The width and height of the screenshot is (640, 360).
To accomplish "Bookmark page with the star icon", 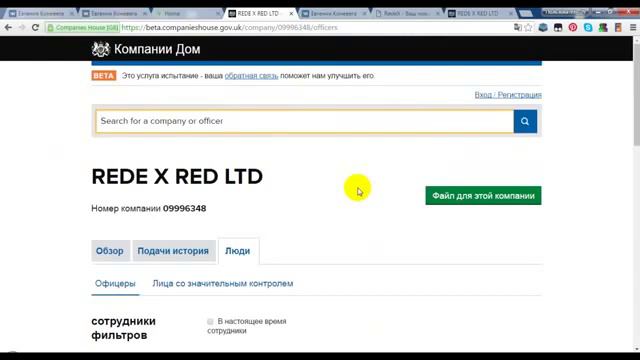I will pos(528,27).
